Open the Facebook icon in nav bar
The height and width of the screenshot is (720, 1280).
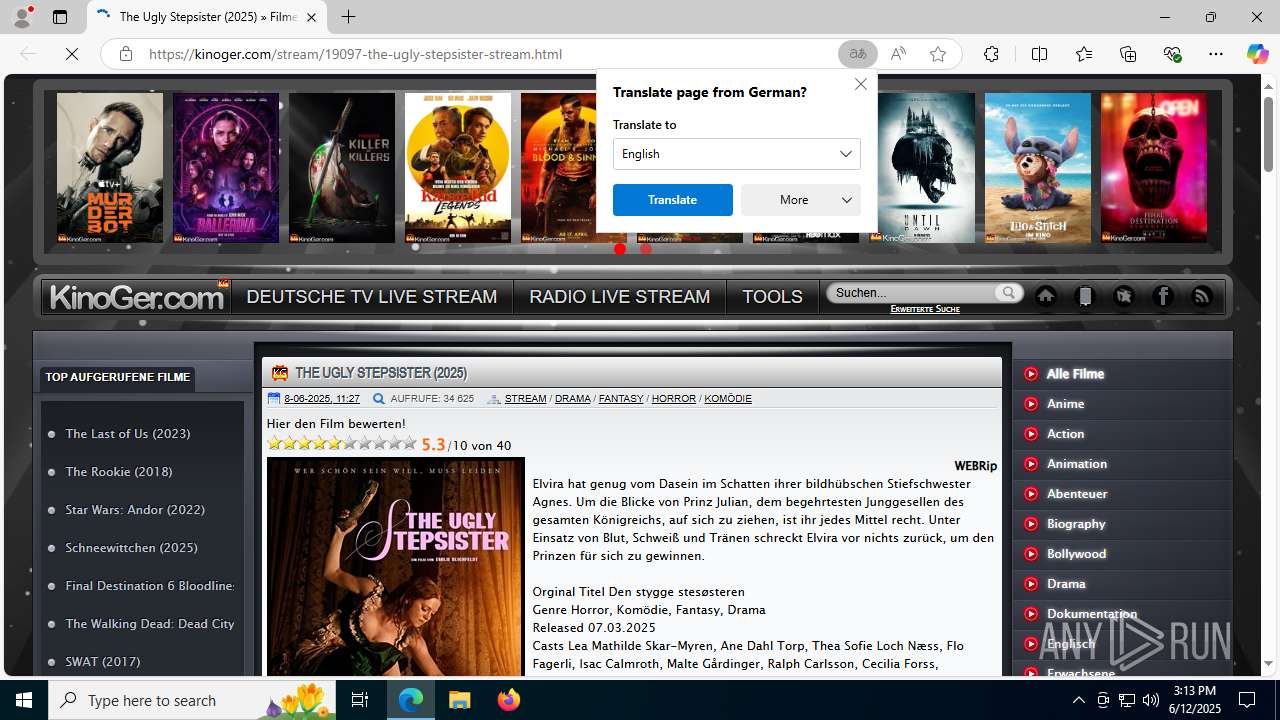point(1163,296)
